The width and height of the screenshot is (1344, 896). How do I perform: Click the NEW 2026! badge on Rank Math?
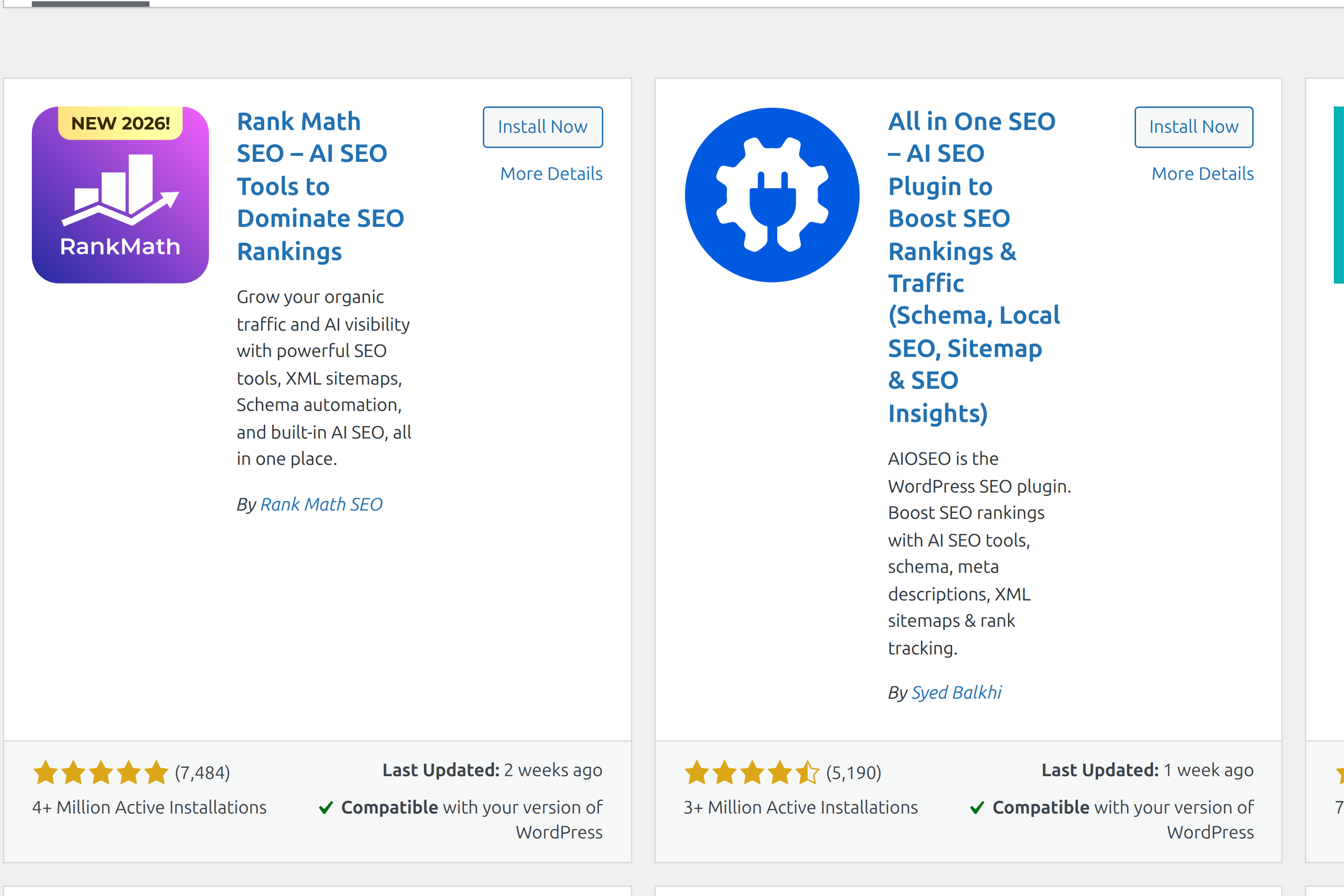tap(120, 123)
